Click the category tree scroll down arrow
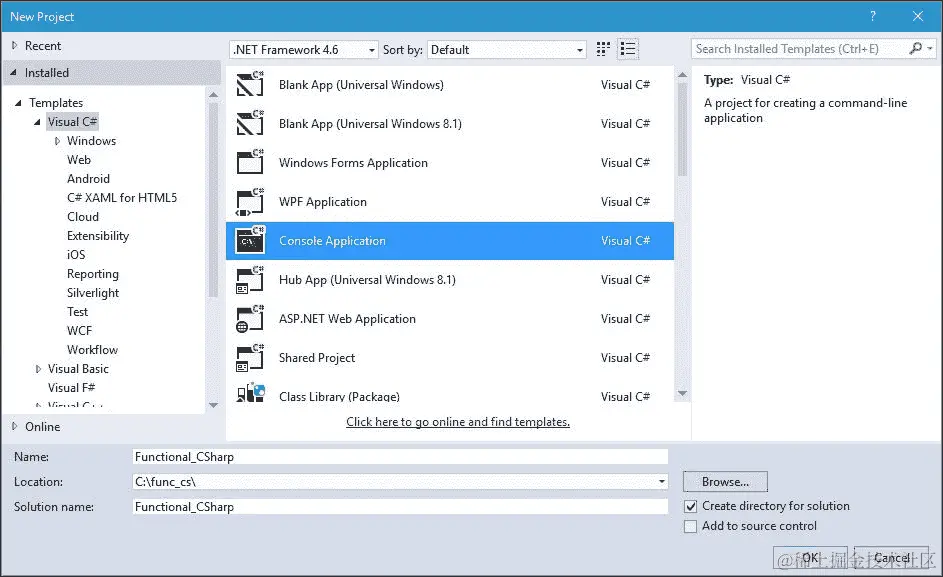This screenshot has height=577, width=943. pos(213,406)
